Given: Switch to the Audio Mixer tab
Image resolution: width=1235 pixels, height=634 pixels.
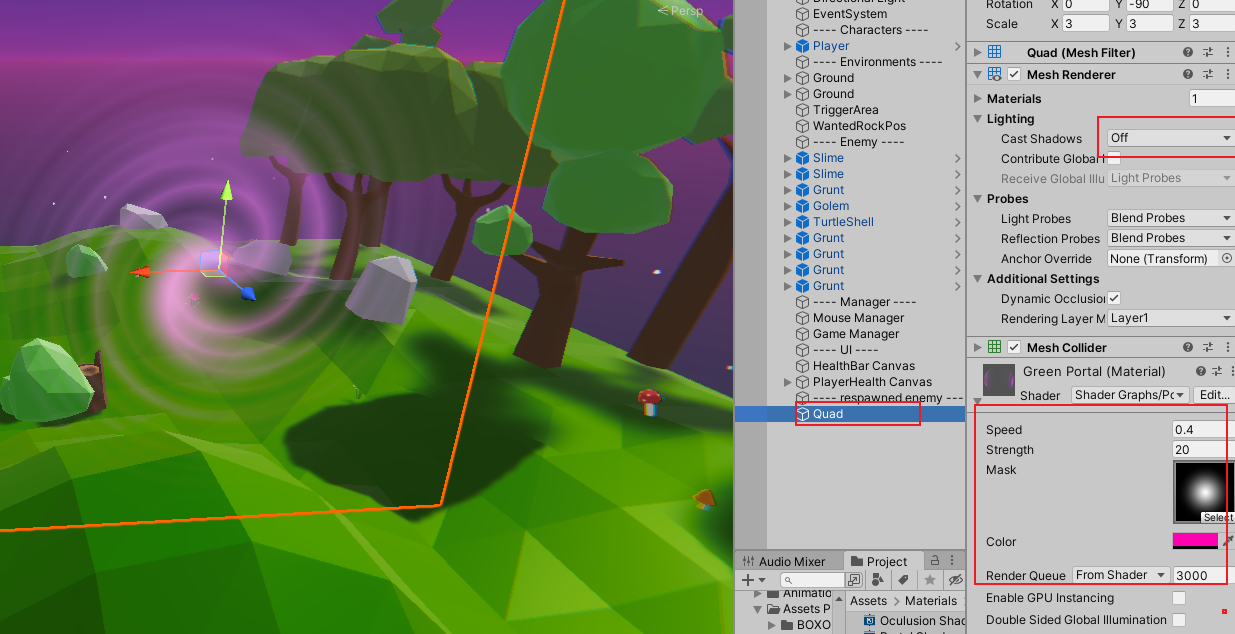Looking at the screenshot, I should click(788, 561).
